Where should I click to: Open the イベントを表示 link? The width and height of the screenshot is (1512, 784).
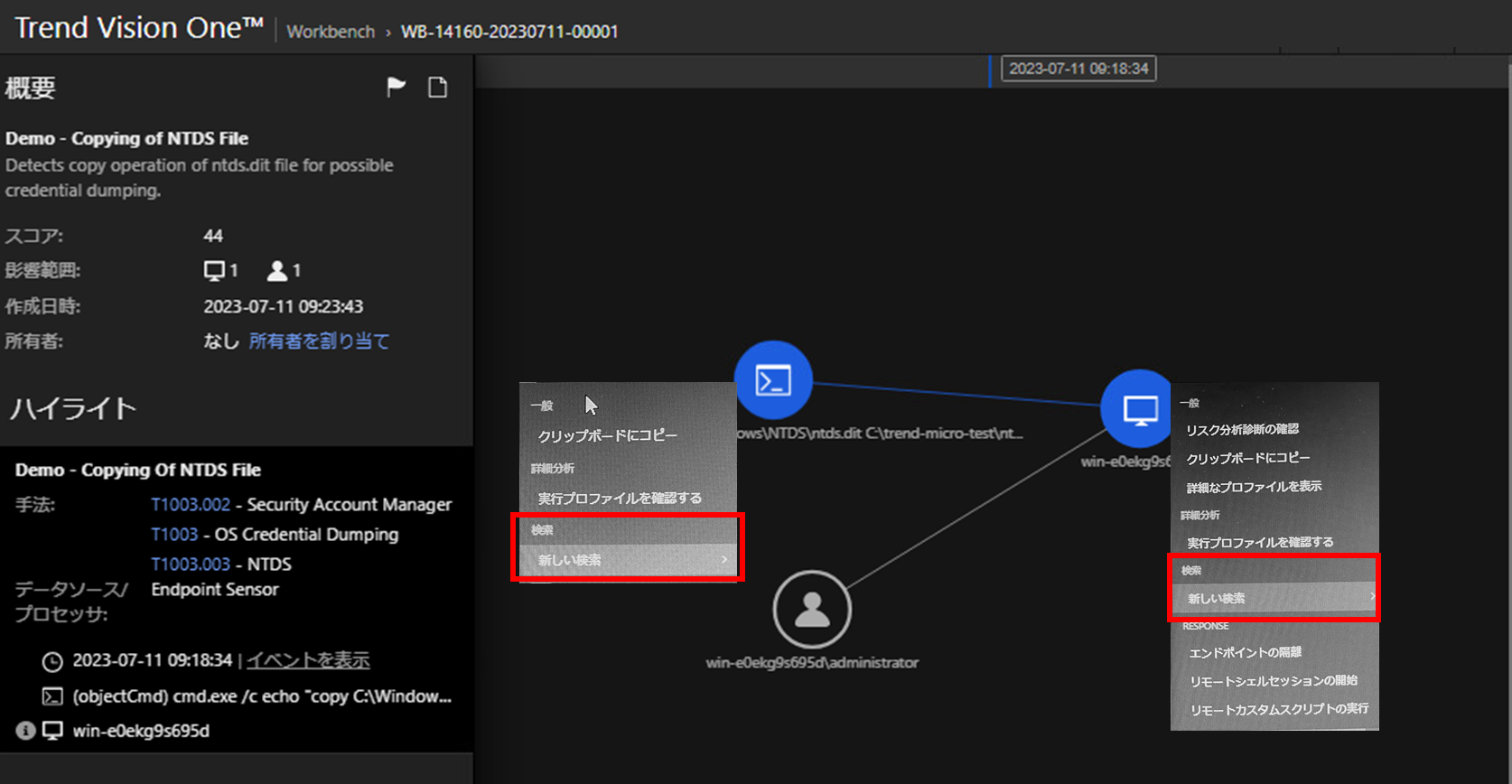tap(308, 661)
